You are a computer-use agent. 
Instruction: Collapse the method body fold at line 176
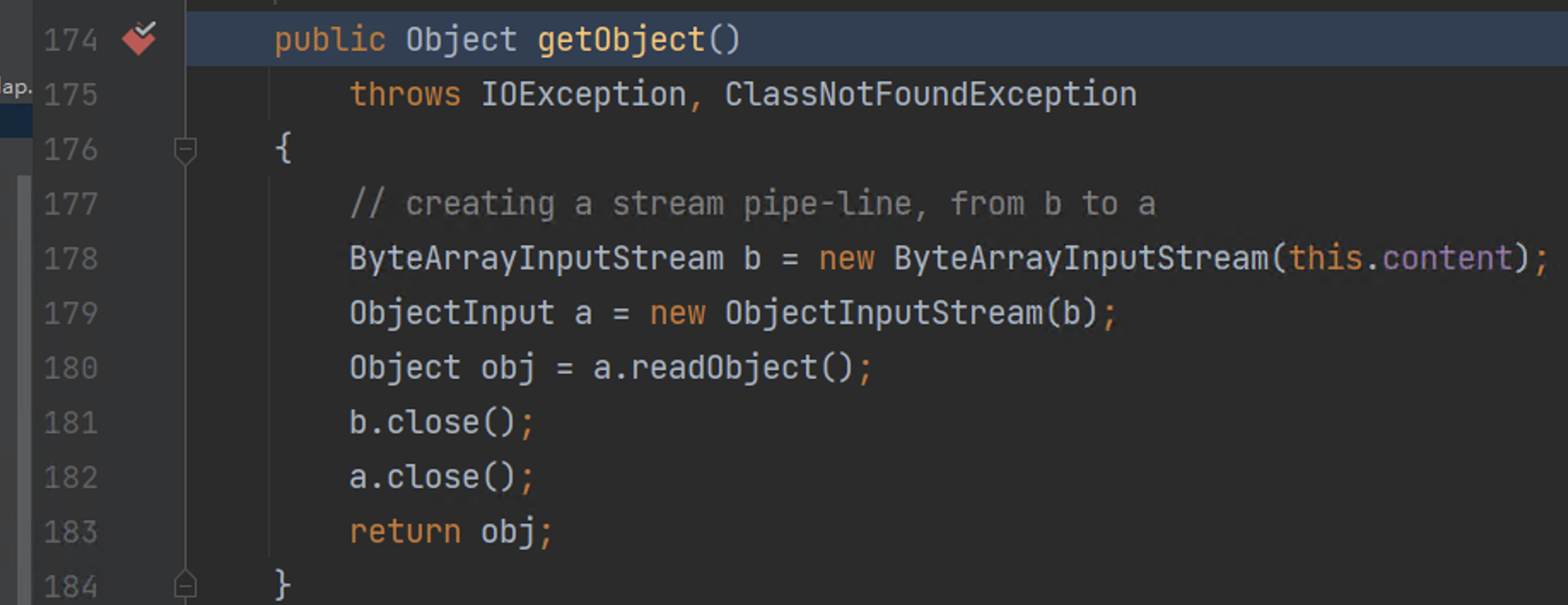point(184,150)
